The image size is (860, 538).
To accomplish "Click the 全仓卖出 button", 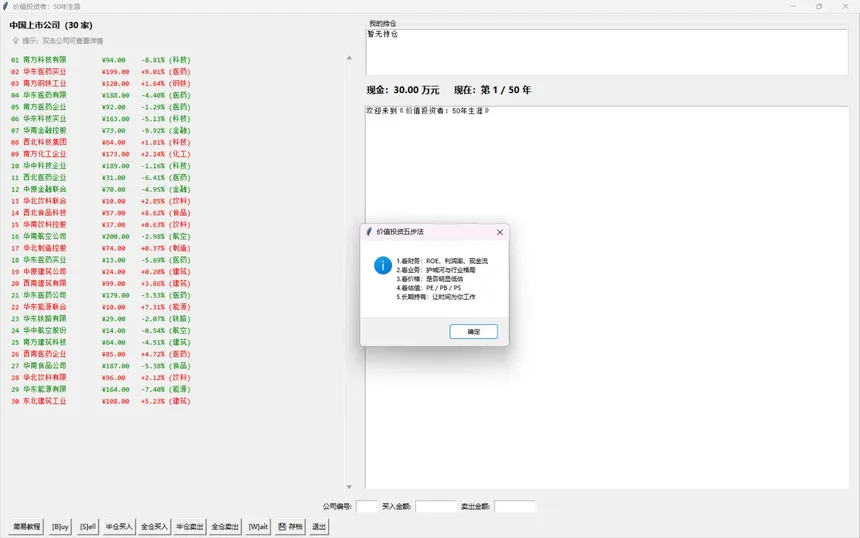I will tap(225, 526).
